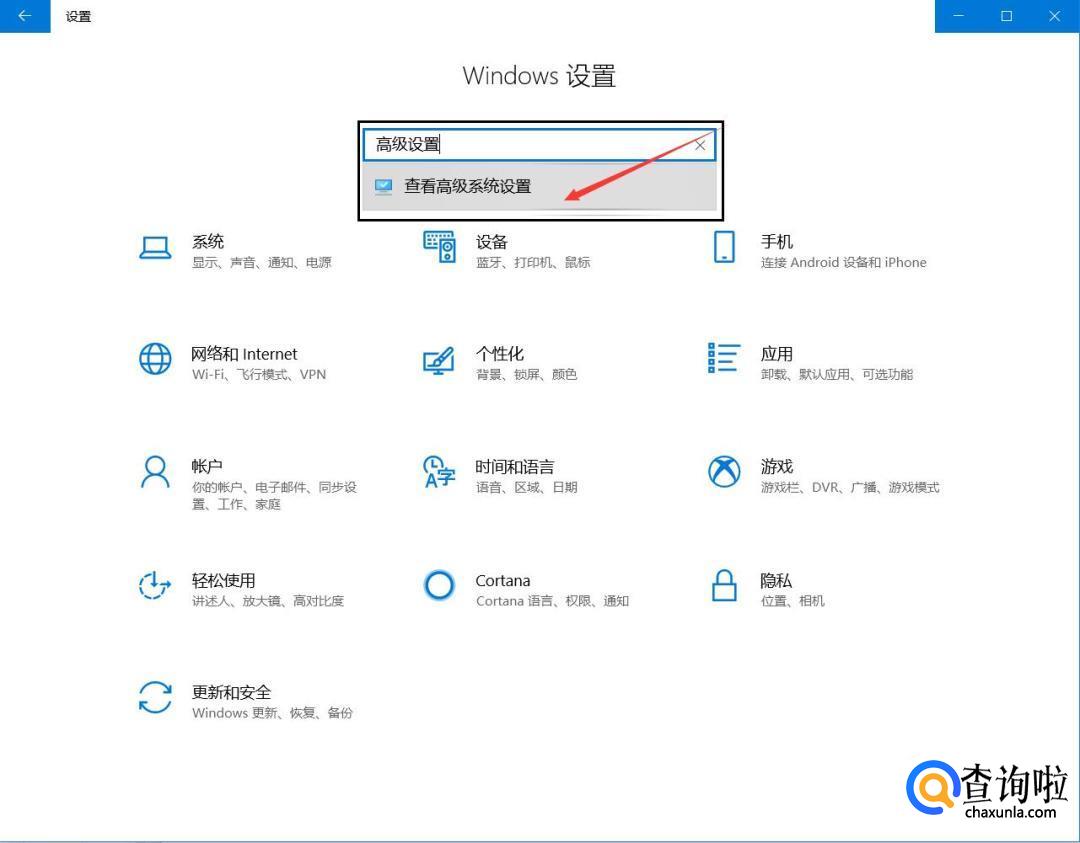
Task: Open the 隐私 settings title
Action: point(776,580)
